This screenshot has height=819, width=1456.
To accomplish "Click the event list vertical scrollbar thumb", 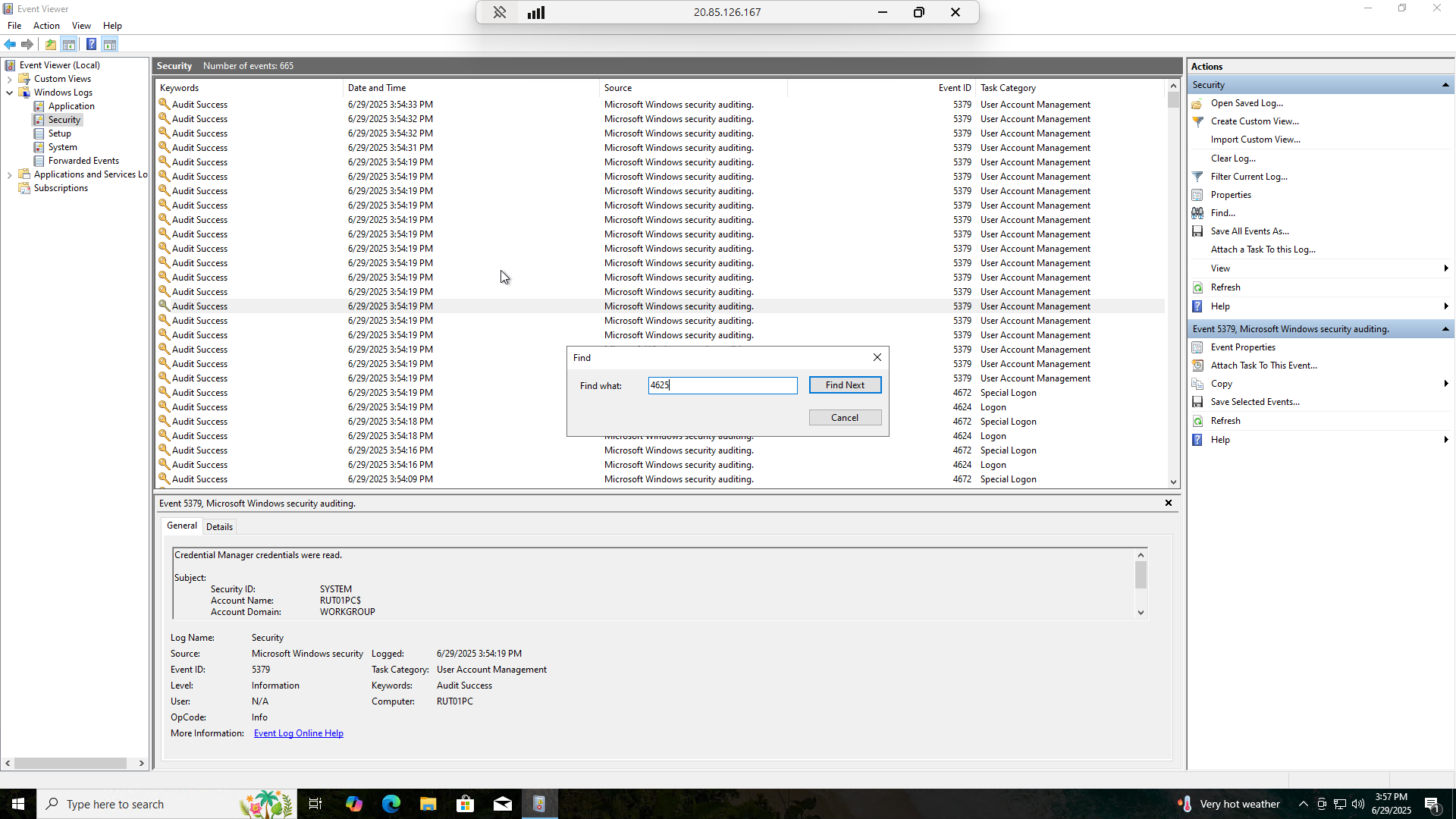I will click(x=1173, y=100).
